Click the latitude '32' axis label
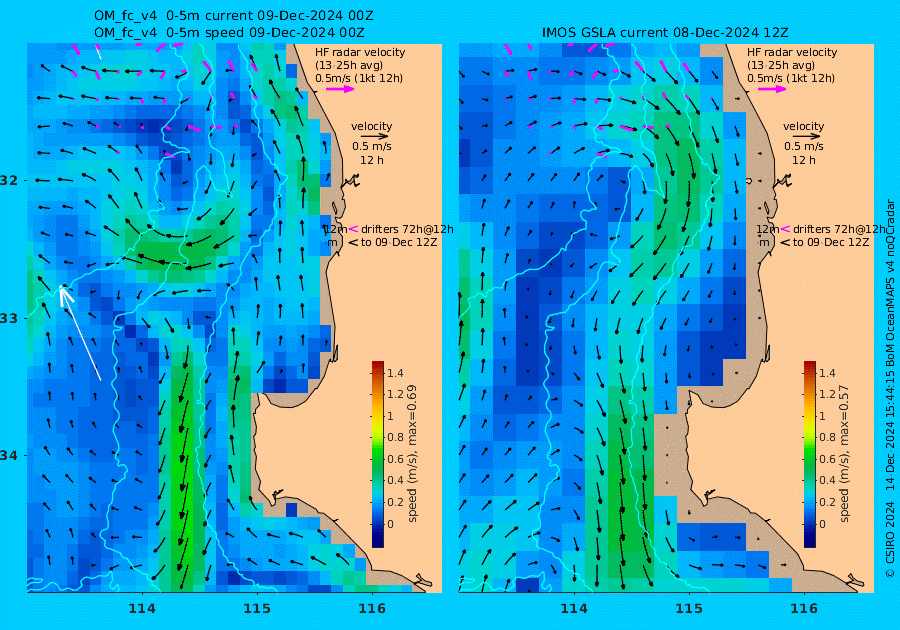The image size is (900, 630). pyautogui.click(x=10, y=181)
